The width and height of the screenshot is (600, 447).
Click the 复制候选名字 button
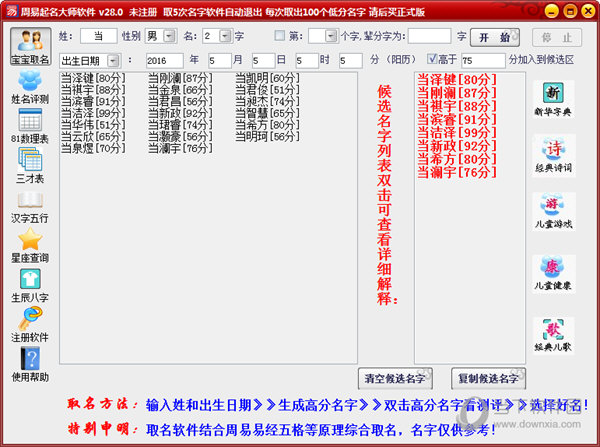tap(488, 378)
